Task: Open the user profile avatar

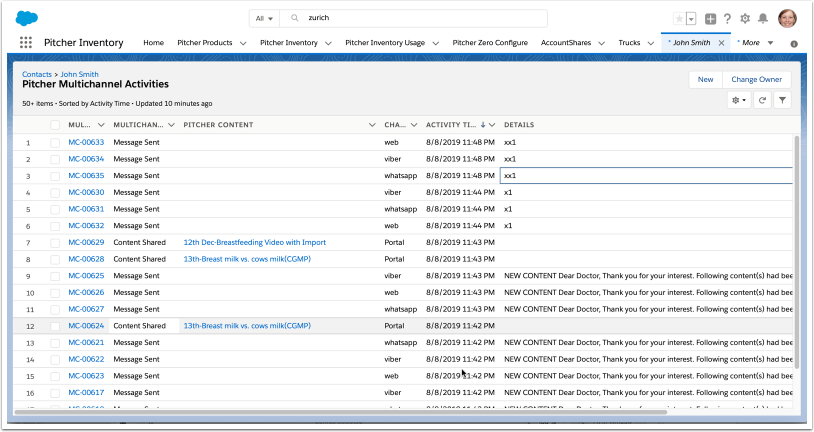Action: coord(787,18)
